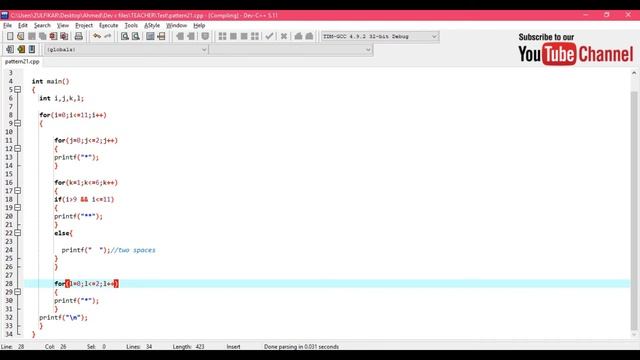
Task: Open the Project menu
Action: (x=84, y=25)
